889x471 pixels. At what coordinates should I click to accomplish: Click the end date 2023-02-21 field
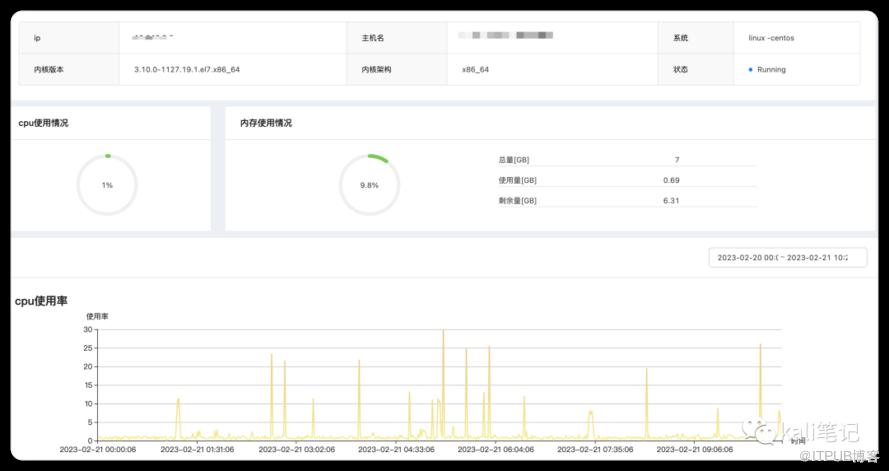[817, 257]
